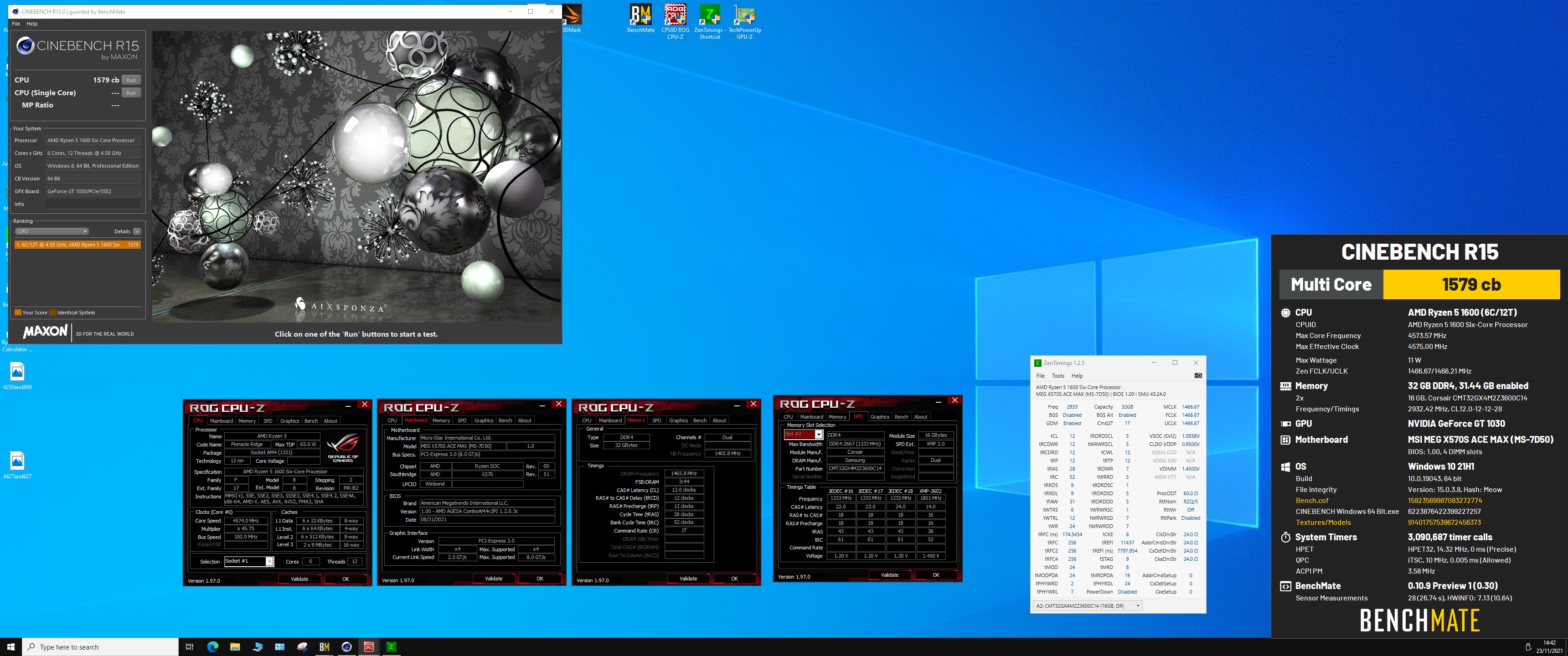Click the Bench.cof link in BenchMate

click(1312, 501)
